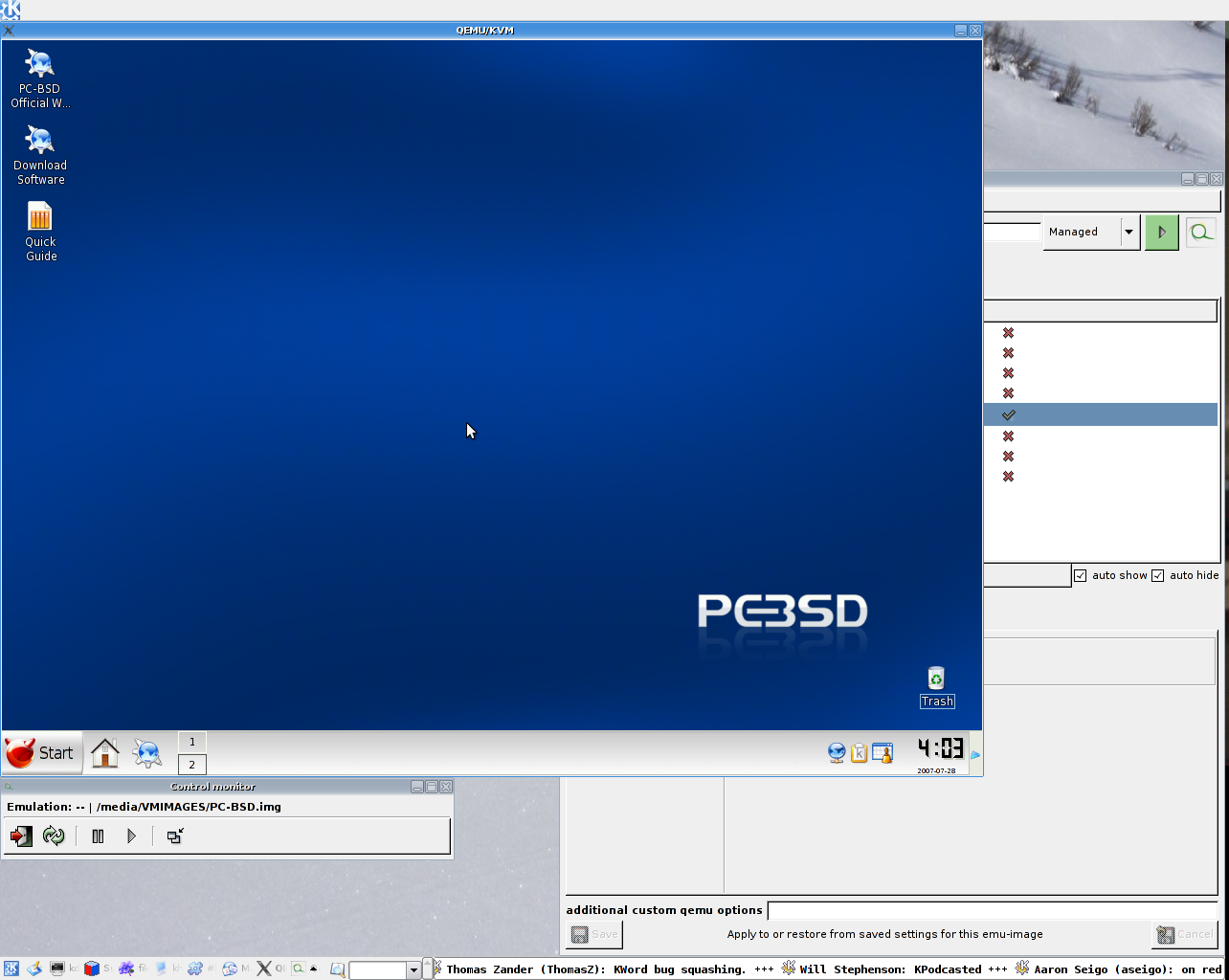The height and width of the screenshot is (980, 1229).
Task: Open the Quick Guide desktop icon
Action: coord(40,232)
